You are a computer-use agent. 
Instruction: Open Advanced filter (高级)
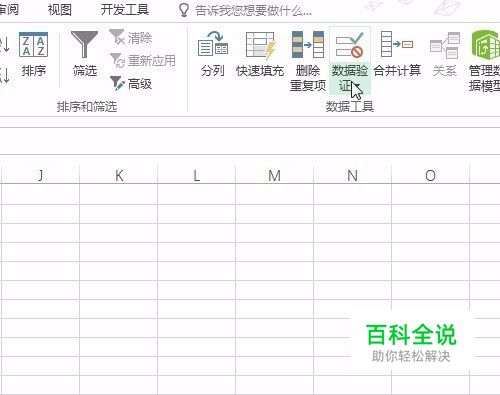pyautogui.click(x=131, y=83)
